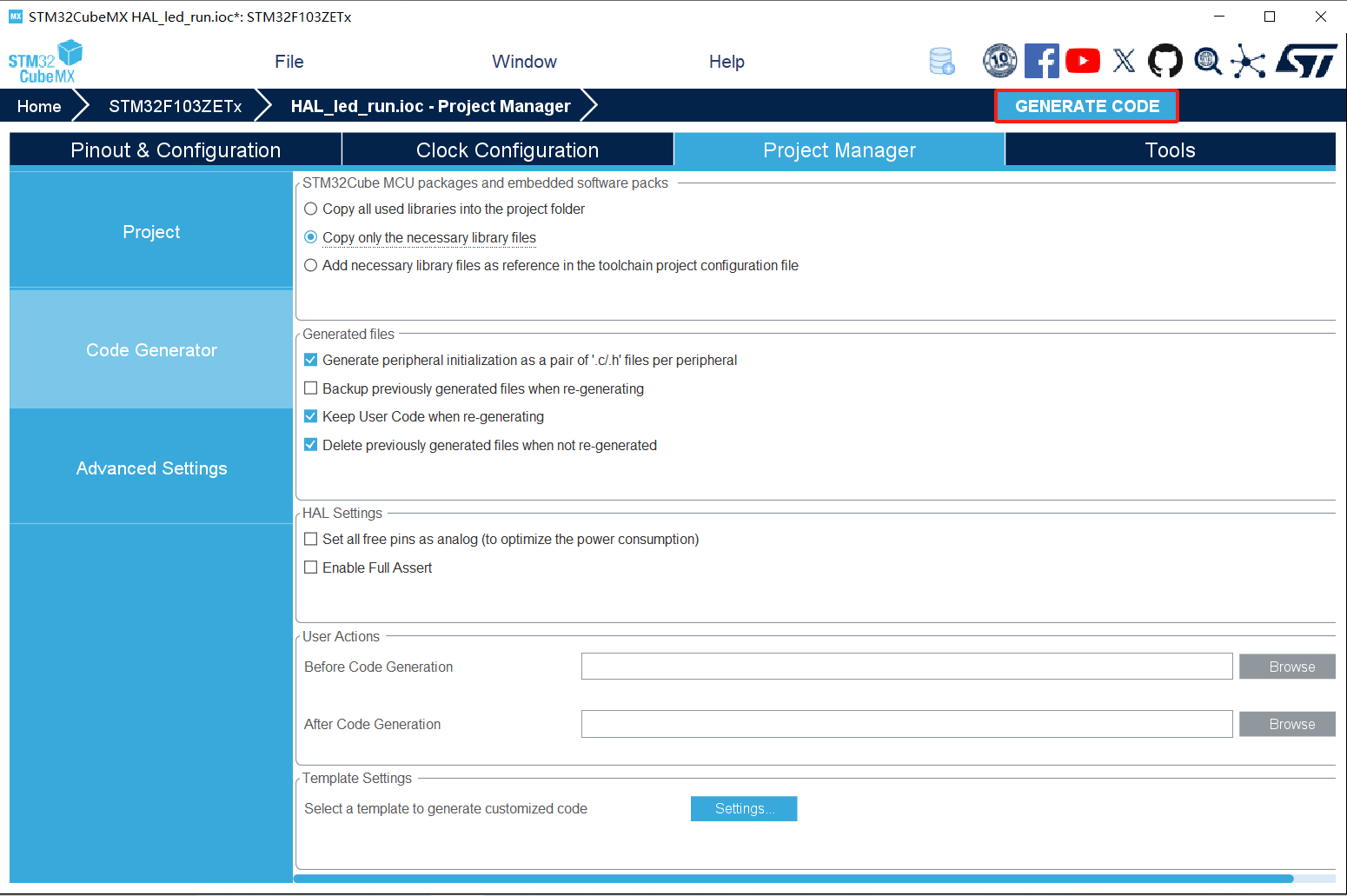Open the Facebook icon link
Screen dimensions: 1347x896
(1041, 61)
